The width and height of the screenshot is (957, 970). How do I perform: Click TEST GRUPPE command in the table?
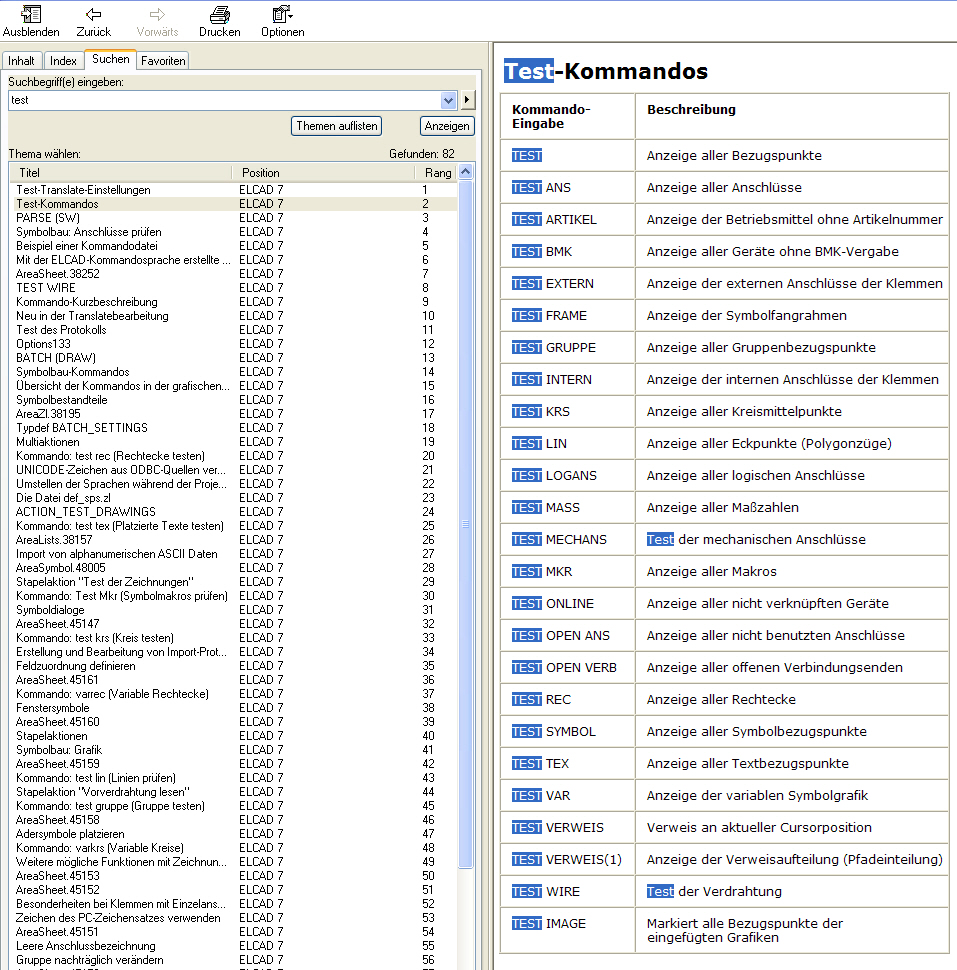tap(554, 348)
